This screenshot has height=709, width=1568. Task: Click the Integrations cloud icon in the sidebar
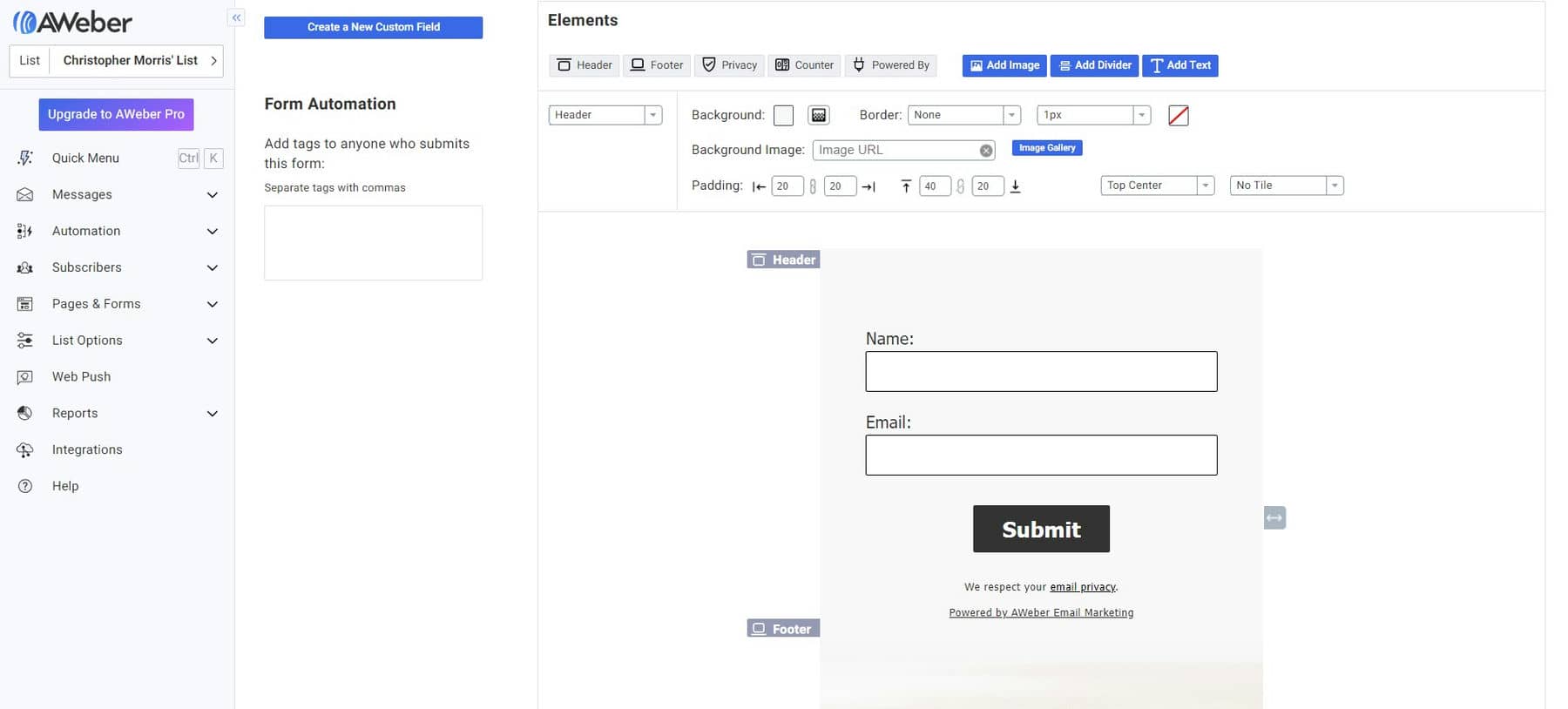click(25, 449)
